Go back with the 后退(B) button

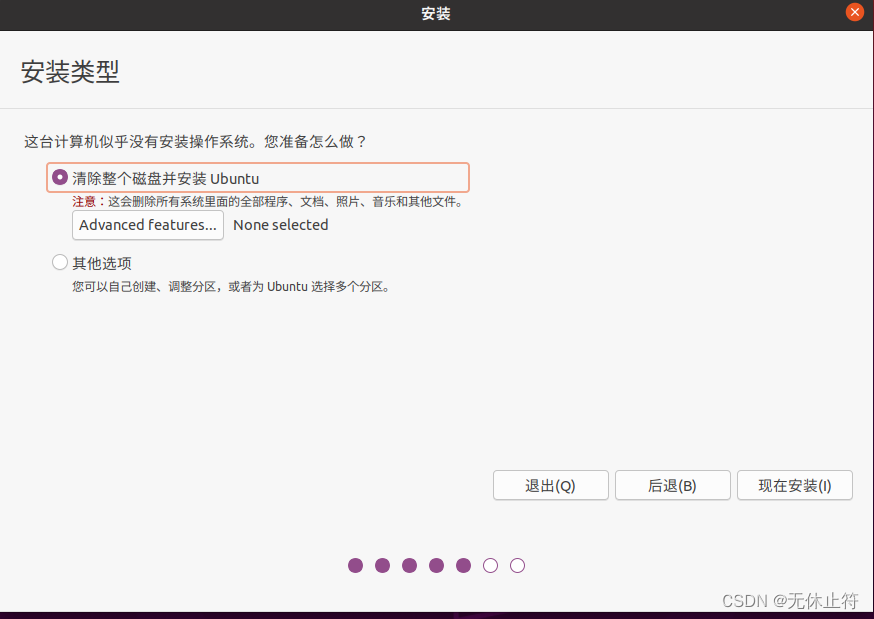pos(672,486)
